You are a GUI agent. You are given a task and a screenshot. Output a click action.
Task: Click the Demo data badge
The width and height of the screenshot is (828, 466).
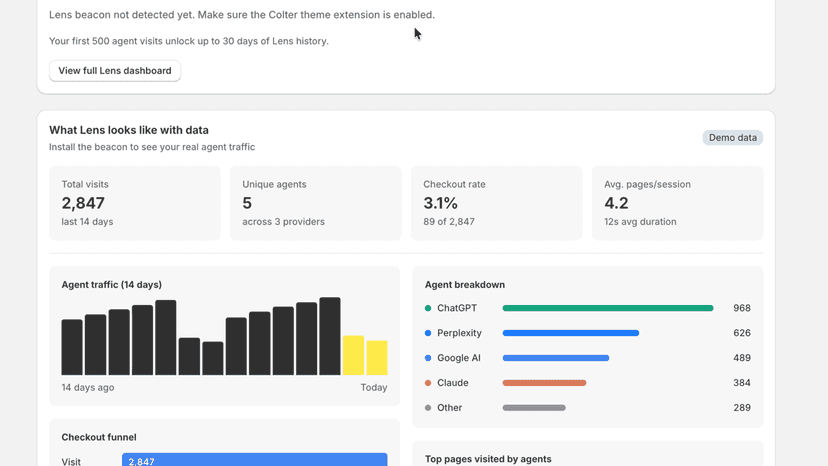coord(732,137)
